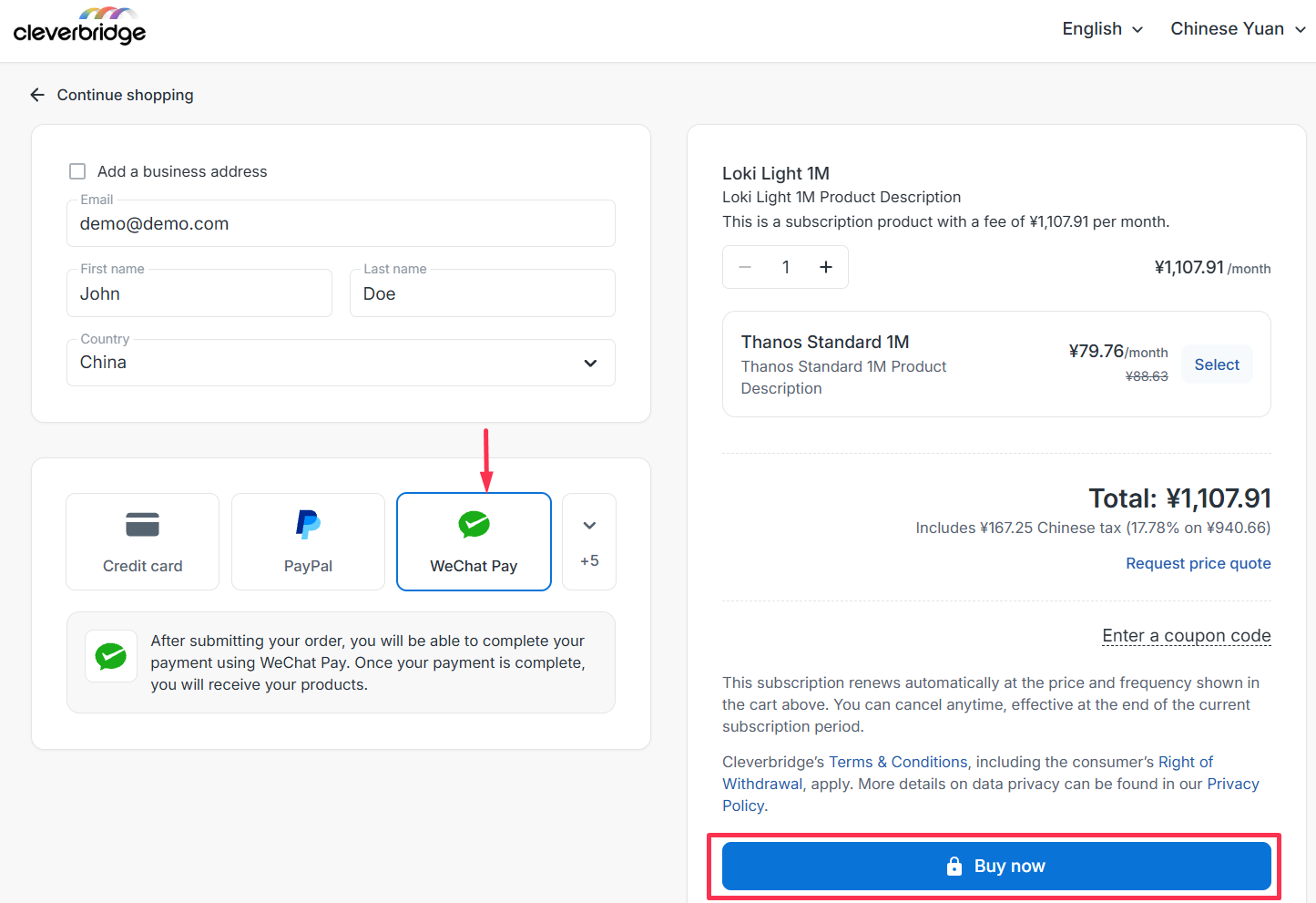Click the struck-through price ¥88.63

click(x=1147, y=376)
